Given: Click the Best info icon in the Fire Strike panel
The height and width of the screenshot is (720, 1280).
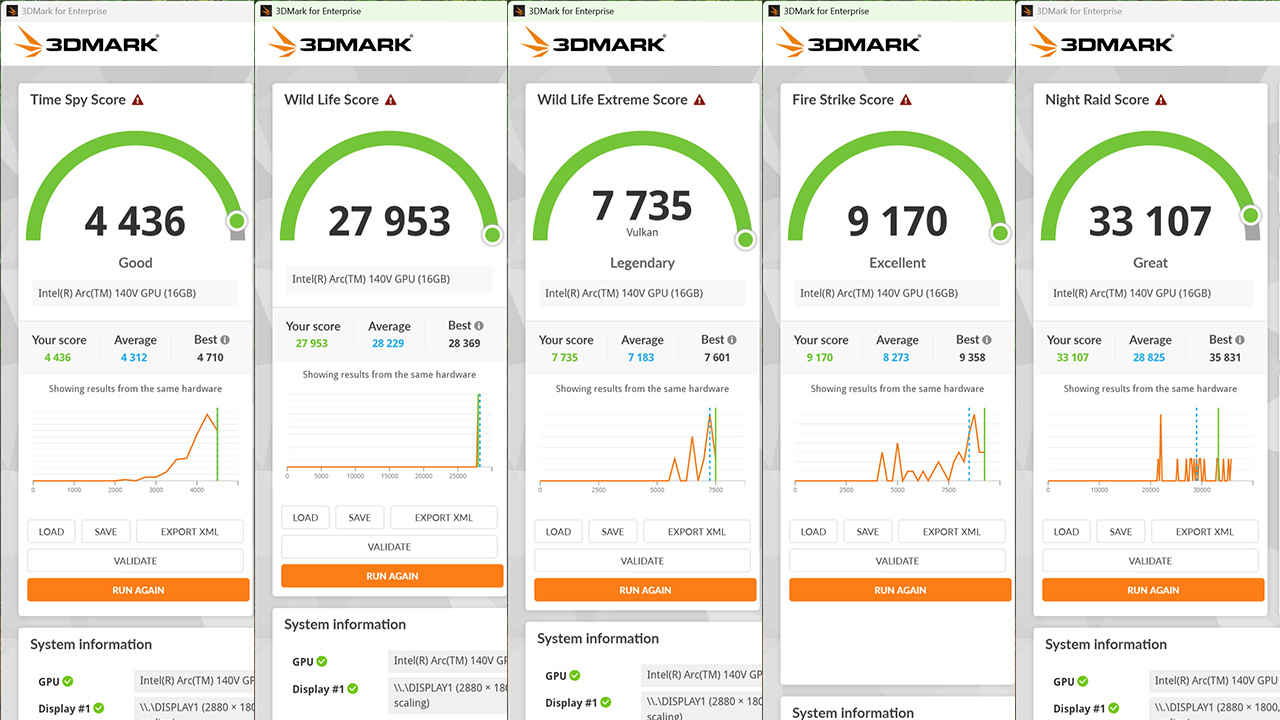Looking at the screenshot, I should 987,340.
